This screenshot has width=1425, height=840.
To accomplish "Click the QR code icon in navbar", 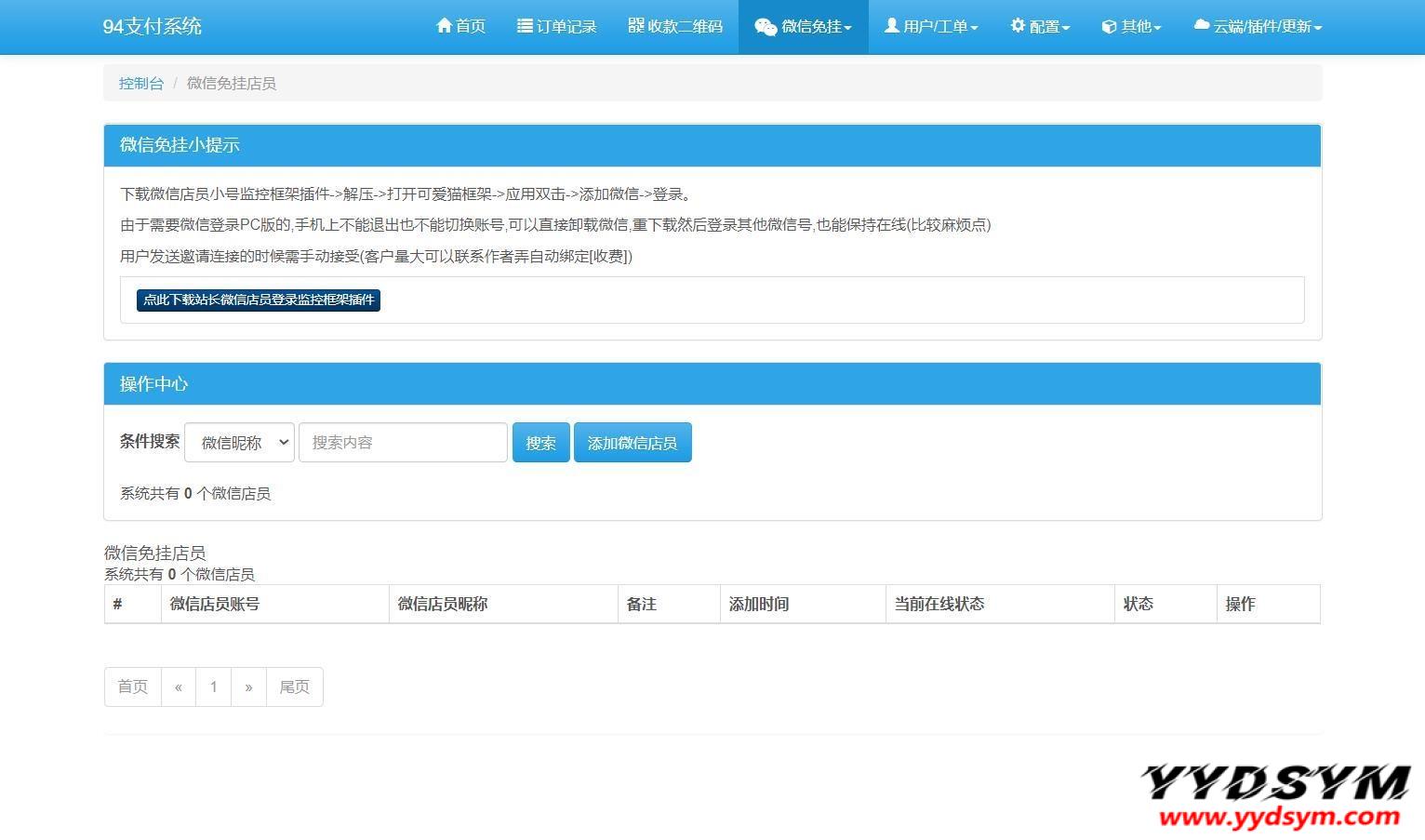I will 636,26.
